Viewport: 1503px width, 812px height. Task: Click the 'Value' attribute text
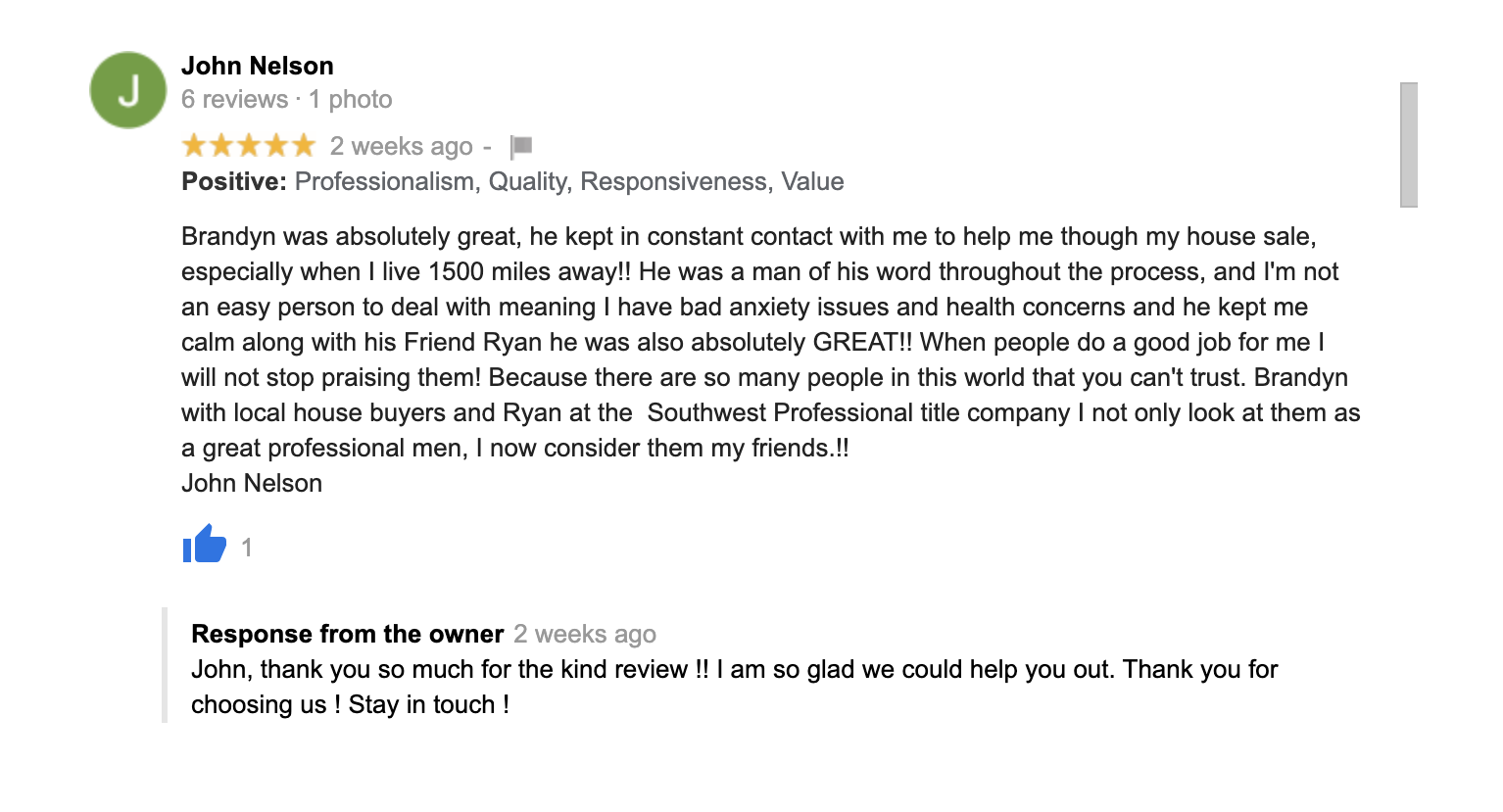[x=812, y=181]
